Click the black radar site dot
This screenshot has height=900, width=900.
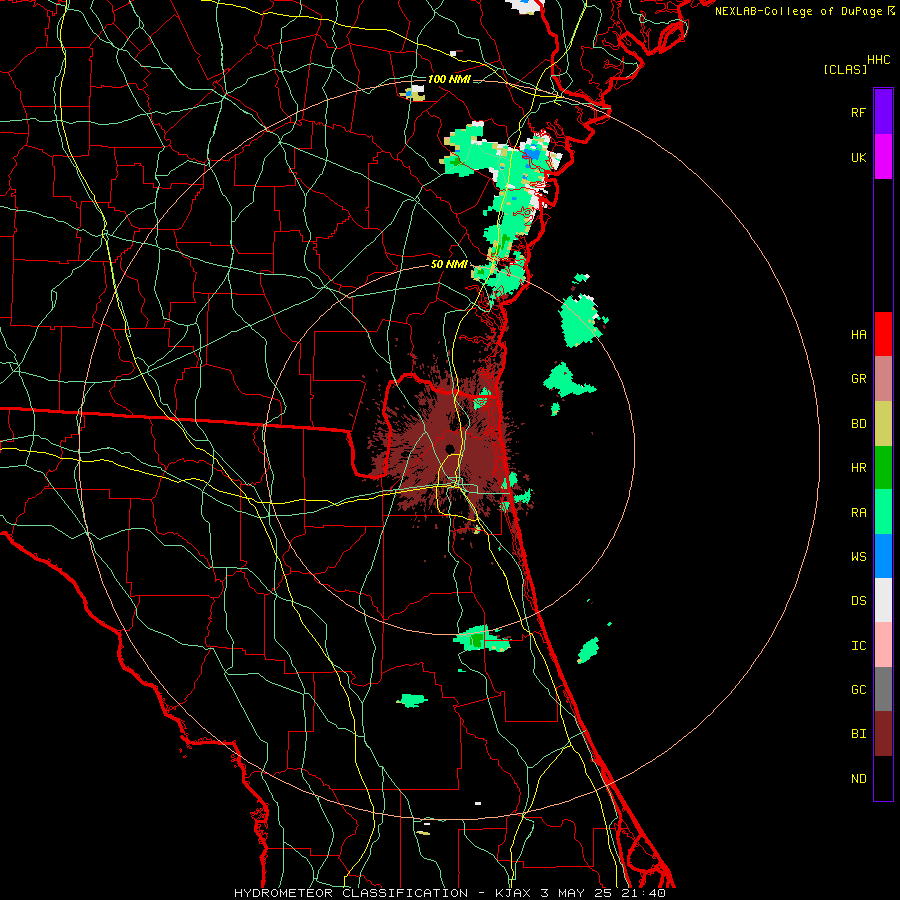point(450,448)
